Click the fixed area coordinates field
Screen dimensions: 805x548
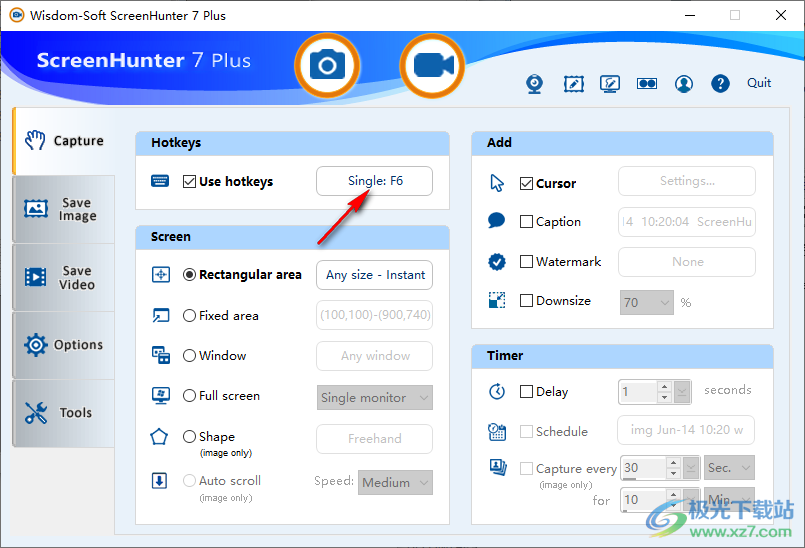(374, 314)
